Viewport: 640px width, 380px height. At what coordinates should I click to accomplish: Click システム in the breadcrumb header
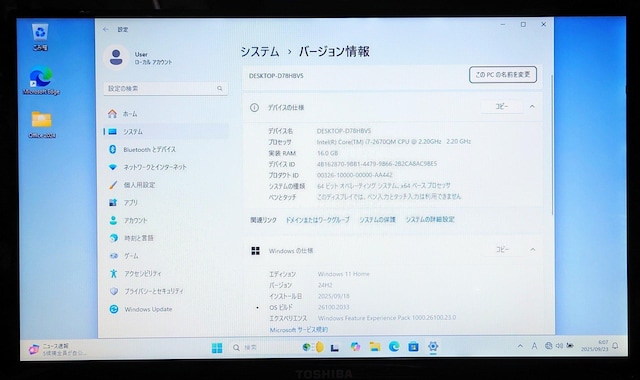[260, 52]
